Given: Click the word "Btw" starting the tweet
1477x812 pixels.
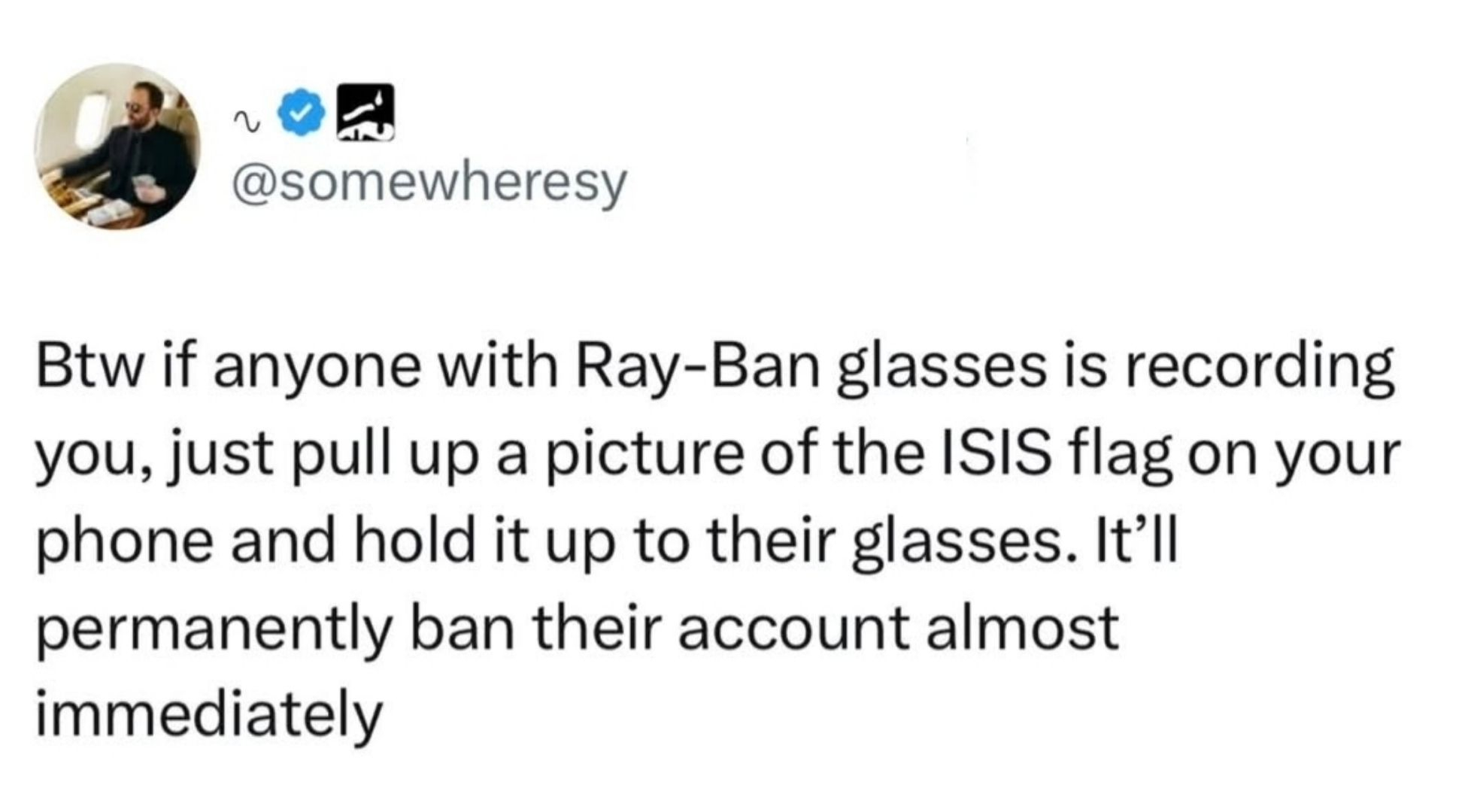Looking at the screenshot, I should [x=90, y=368].
